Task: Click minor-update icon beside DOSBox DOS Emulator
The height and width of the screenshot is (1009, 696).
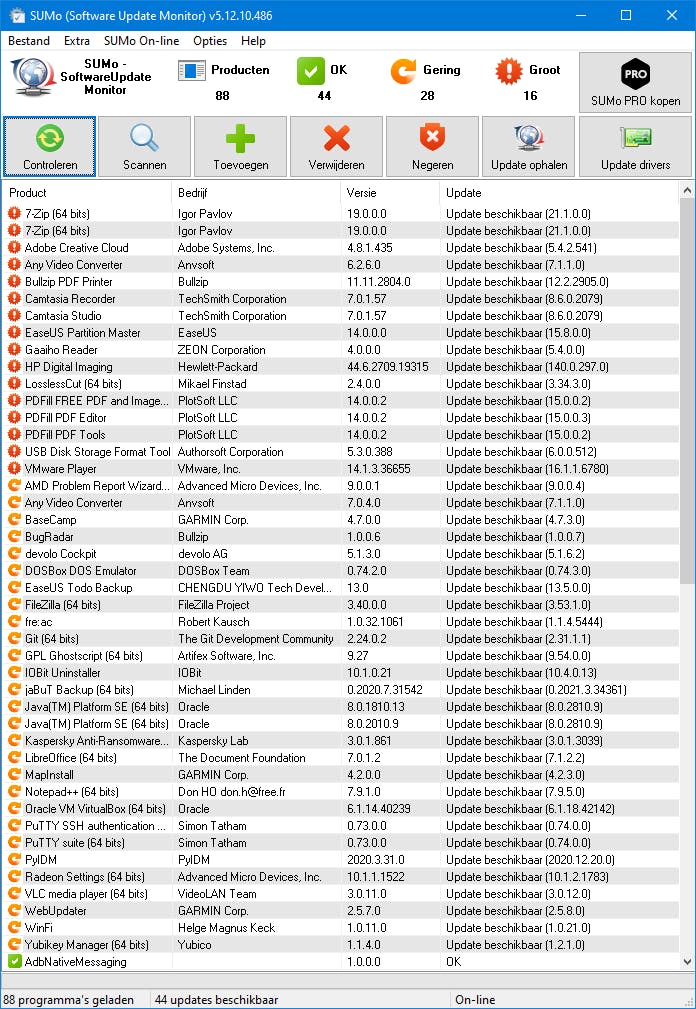Action: point(14,570)
